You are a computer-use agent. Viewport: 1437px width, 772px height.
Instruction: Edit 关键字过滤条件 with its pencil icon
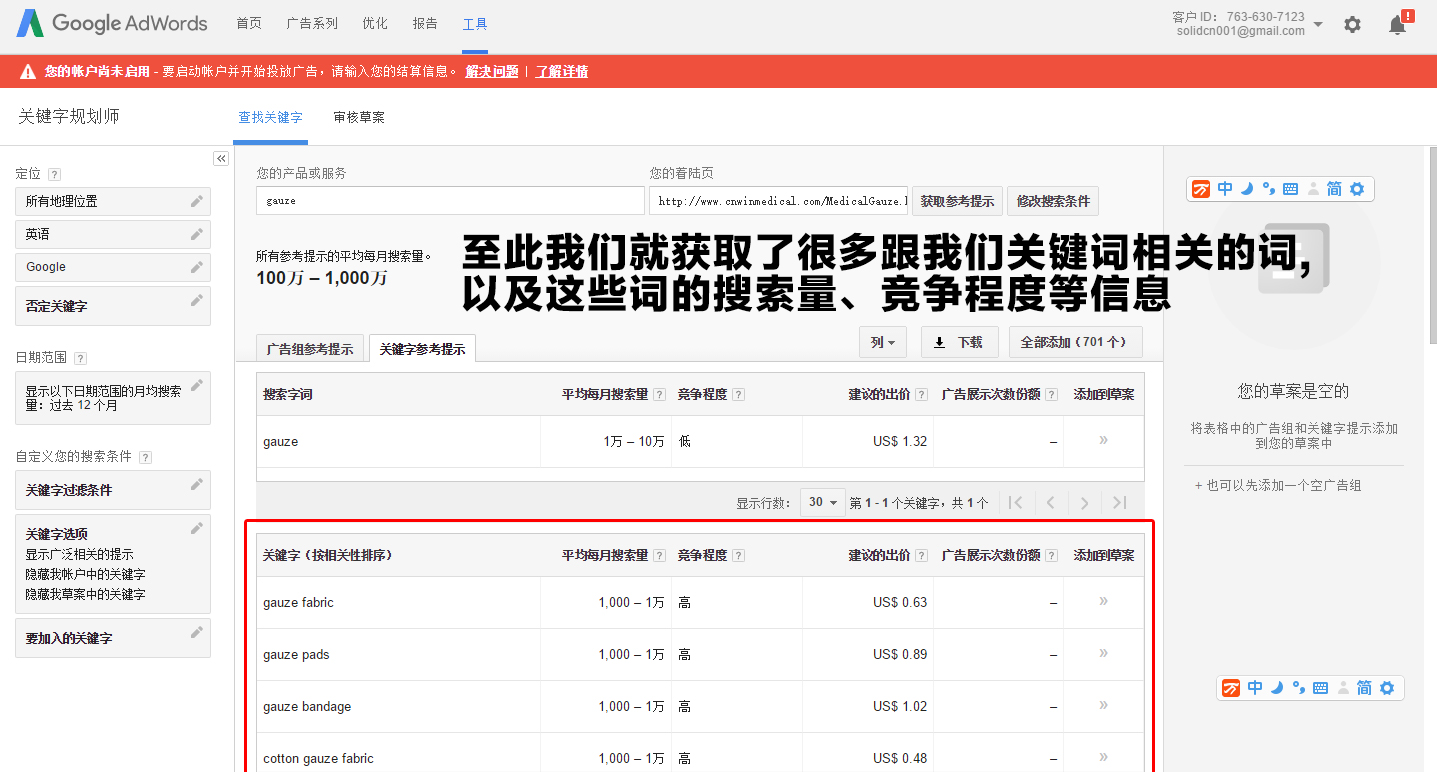point(197,484)
